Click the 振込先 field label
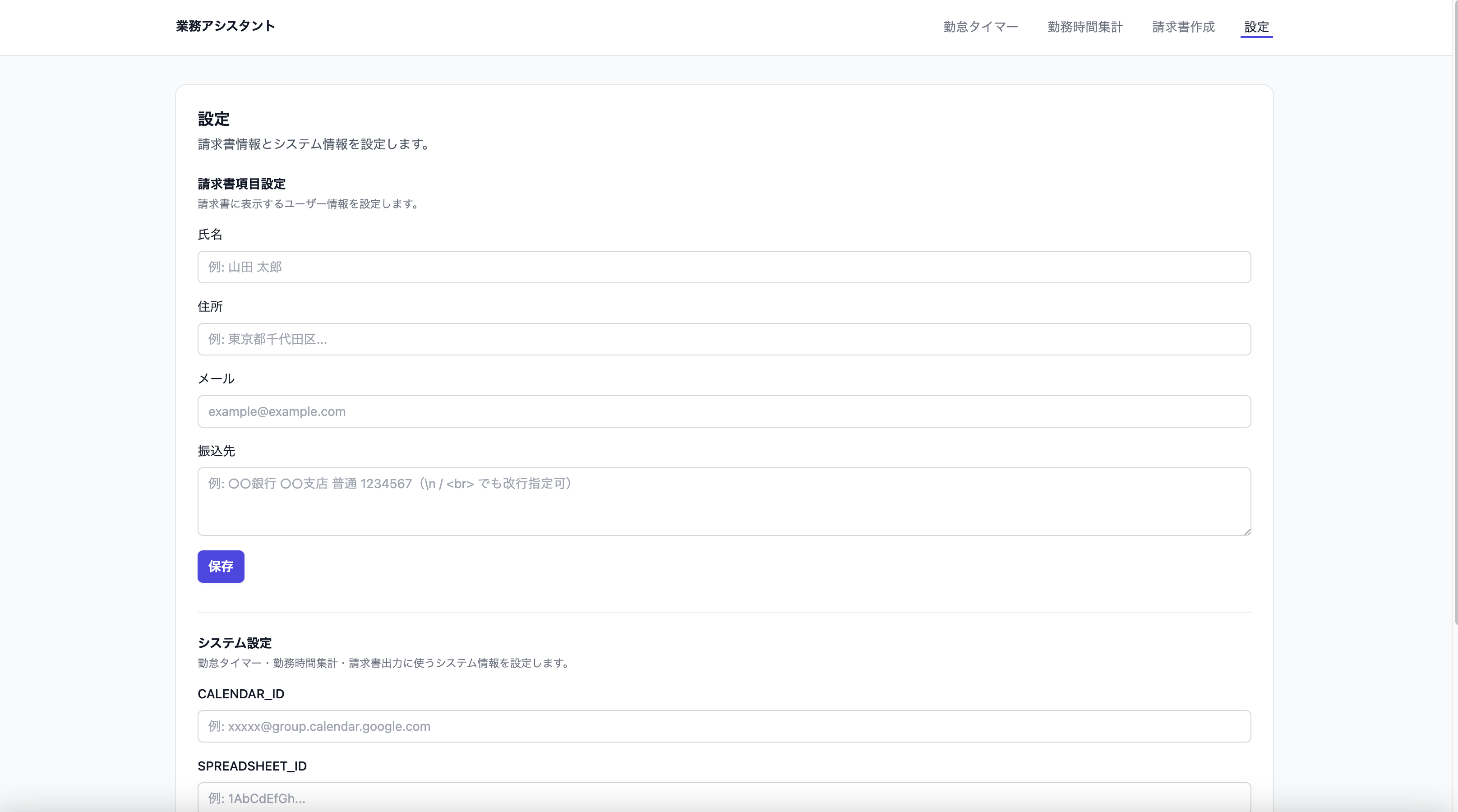 (x=216, y=451)
